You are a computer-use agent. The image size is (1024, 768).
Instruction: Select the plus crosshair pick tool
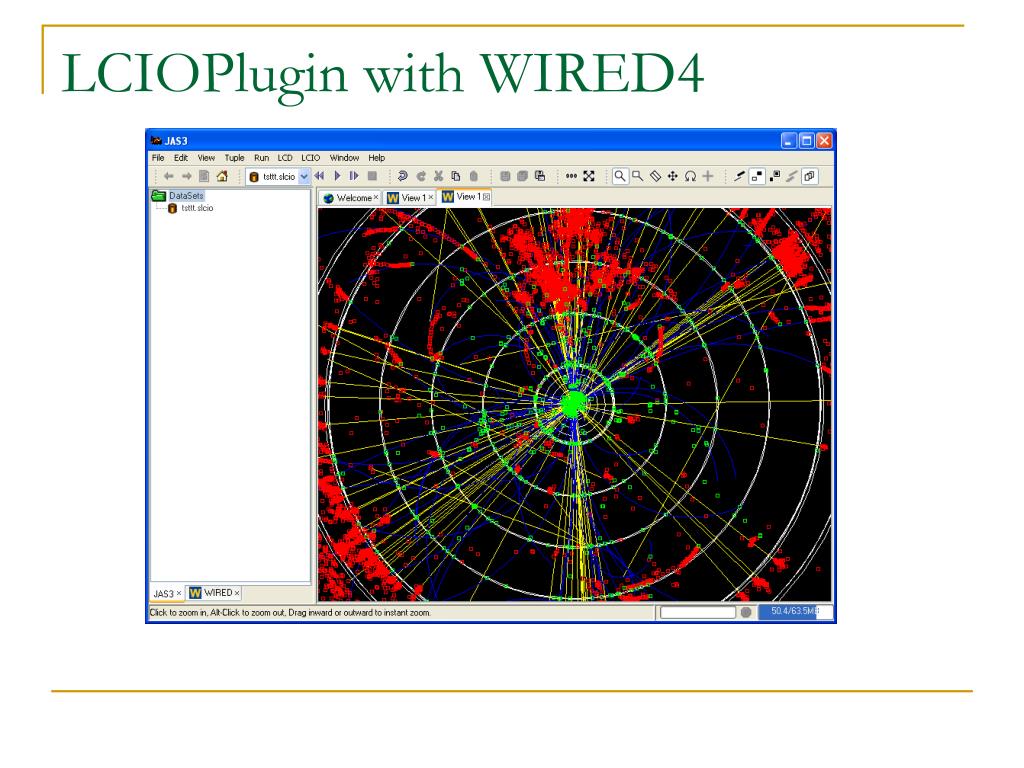tap(708, 176)
